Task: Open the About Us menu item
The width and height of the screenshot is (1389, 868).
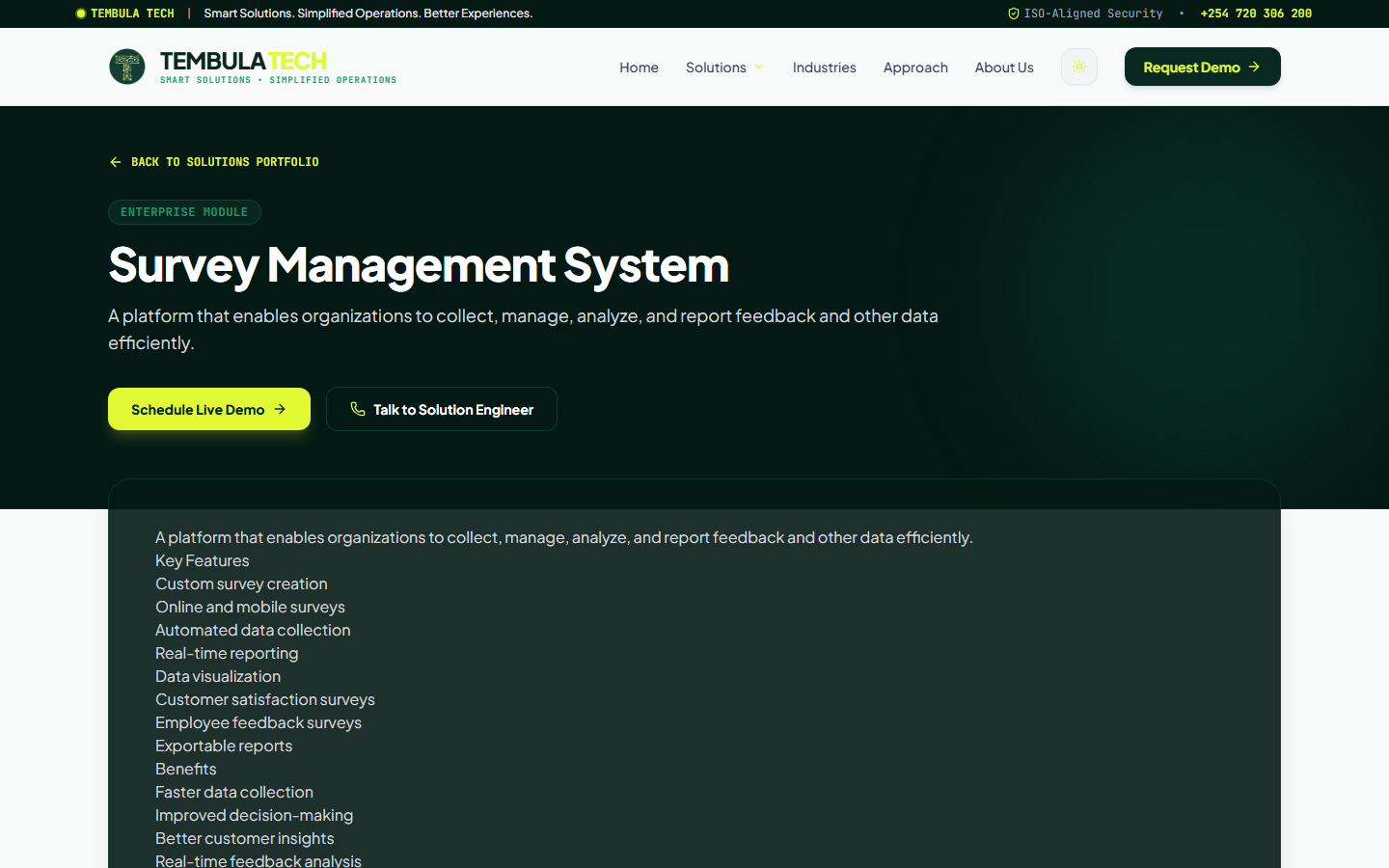Action: [1004, 68]
